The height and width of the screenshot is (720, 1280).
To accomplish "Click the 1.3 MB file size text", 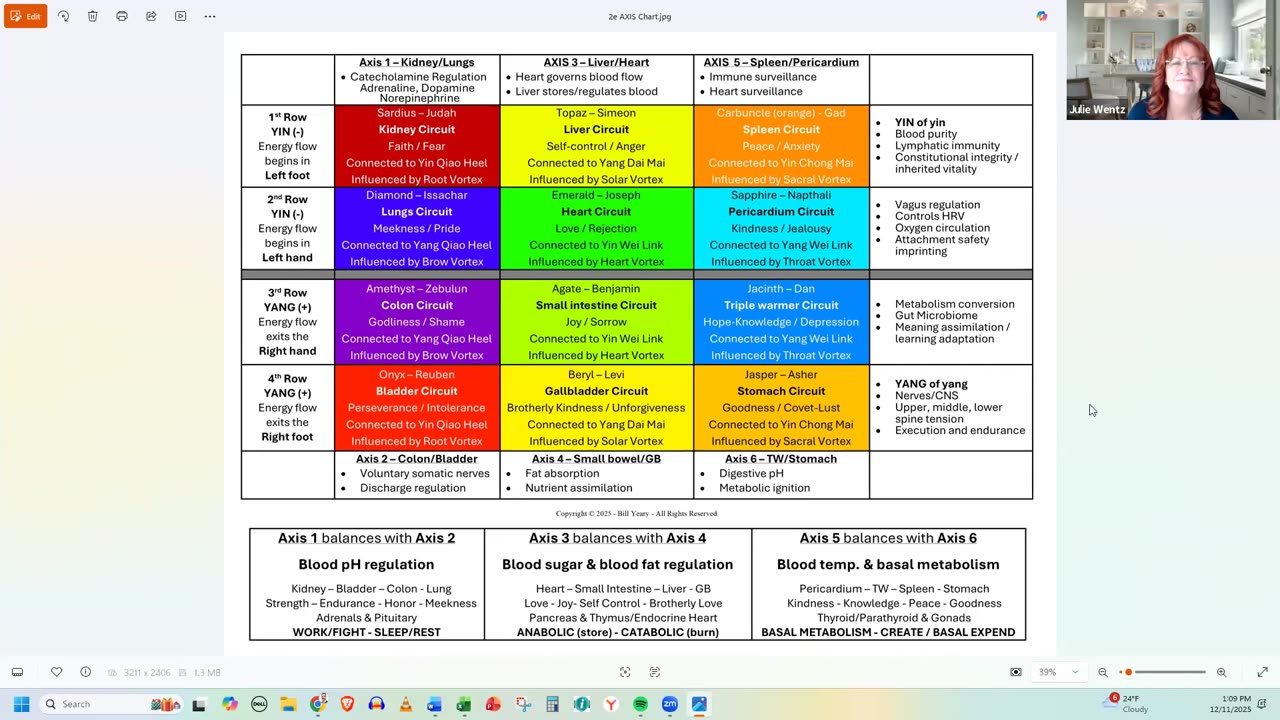I will point(206,673).
